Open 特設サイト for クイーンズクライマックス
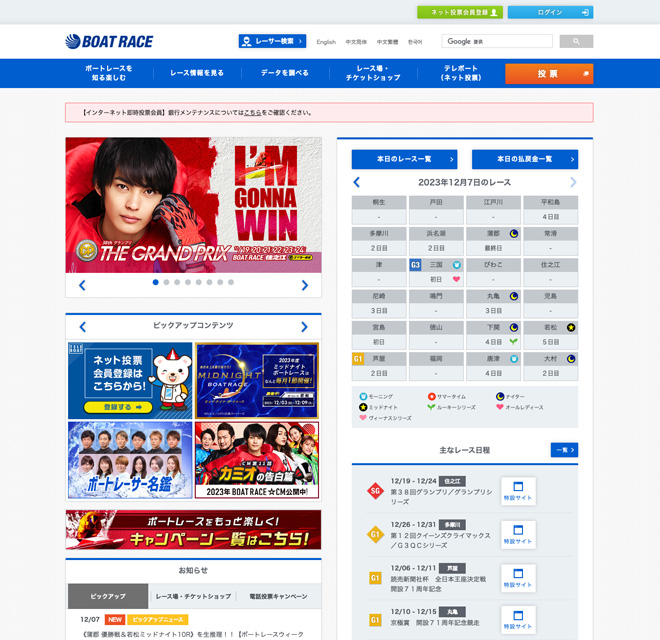 pos(518,535)
